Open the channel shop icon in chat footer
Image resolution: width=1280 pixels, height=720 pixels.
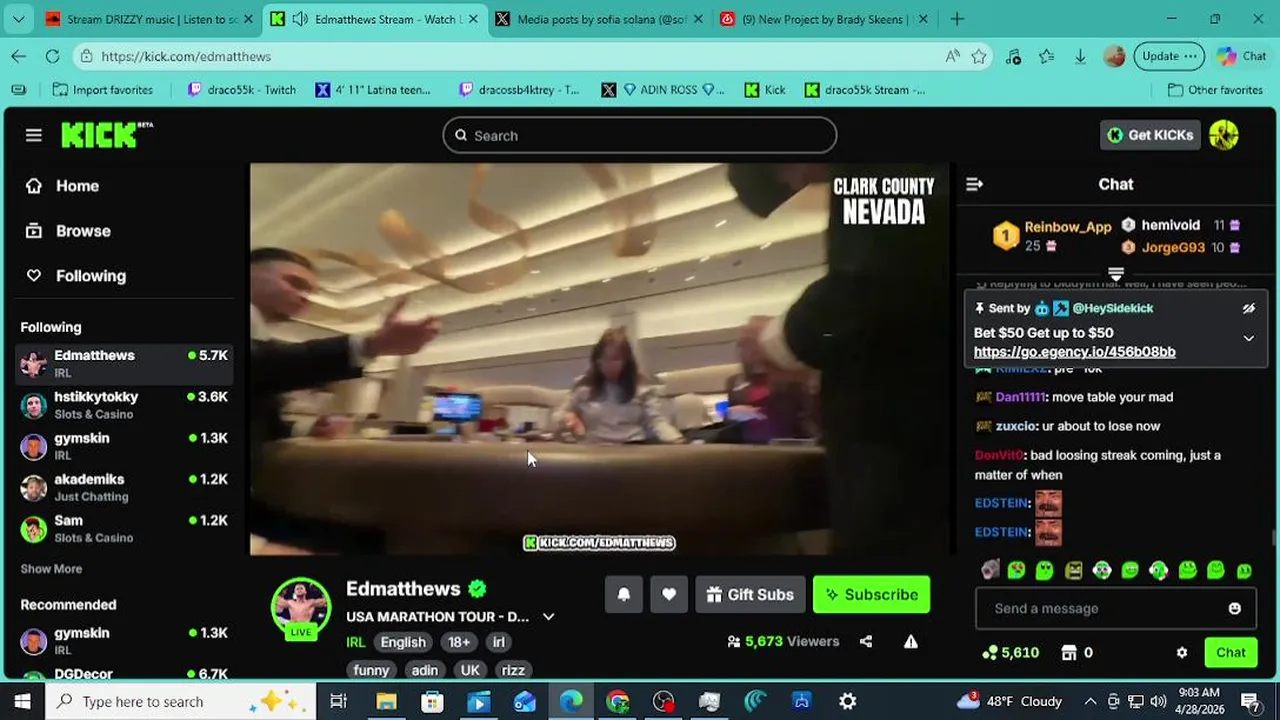tap(1069, 652)
